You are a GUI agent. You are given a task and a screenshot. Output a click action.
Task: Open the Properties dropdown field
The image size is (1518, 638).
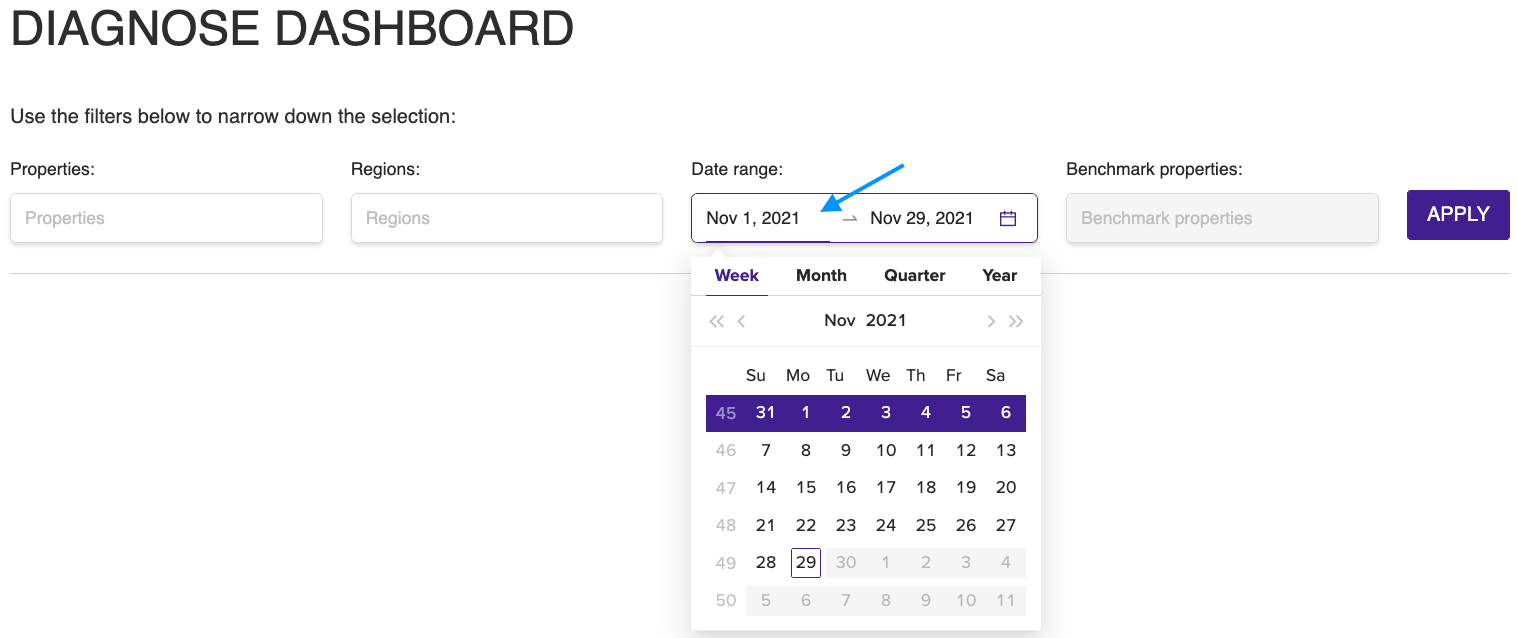[166, 218]
